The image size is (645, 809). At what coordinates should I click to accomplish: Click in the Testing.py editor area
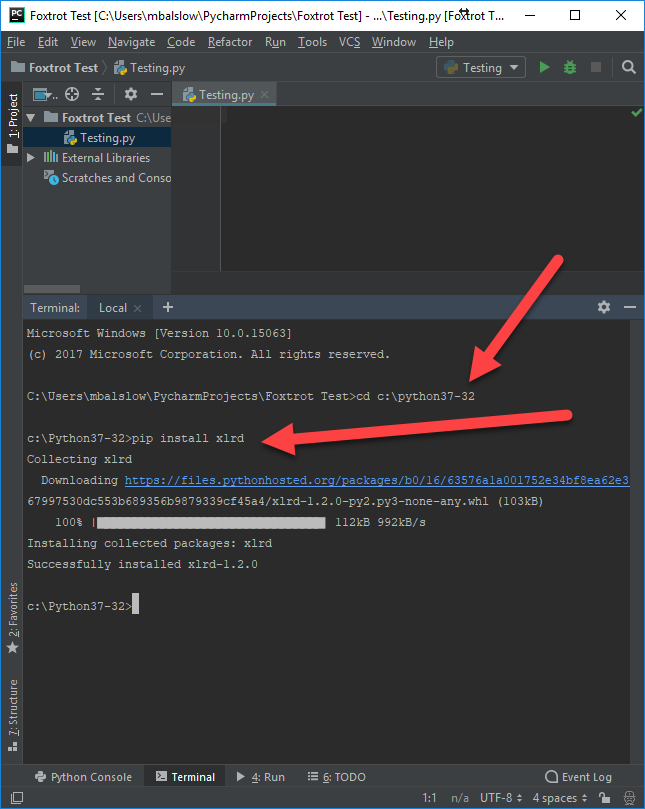coord(432,188)
